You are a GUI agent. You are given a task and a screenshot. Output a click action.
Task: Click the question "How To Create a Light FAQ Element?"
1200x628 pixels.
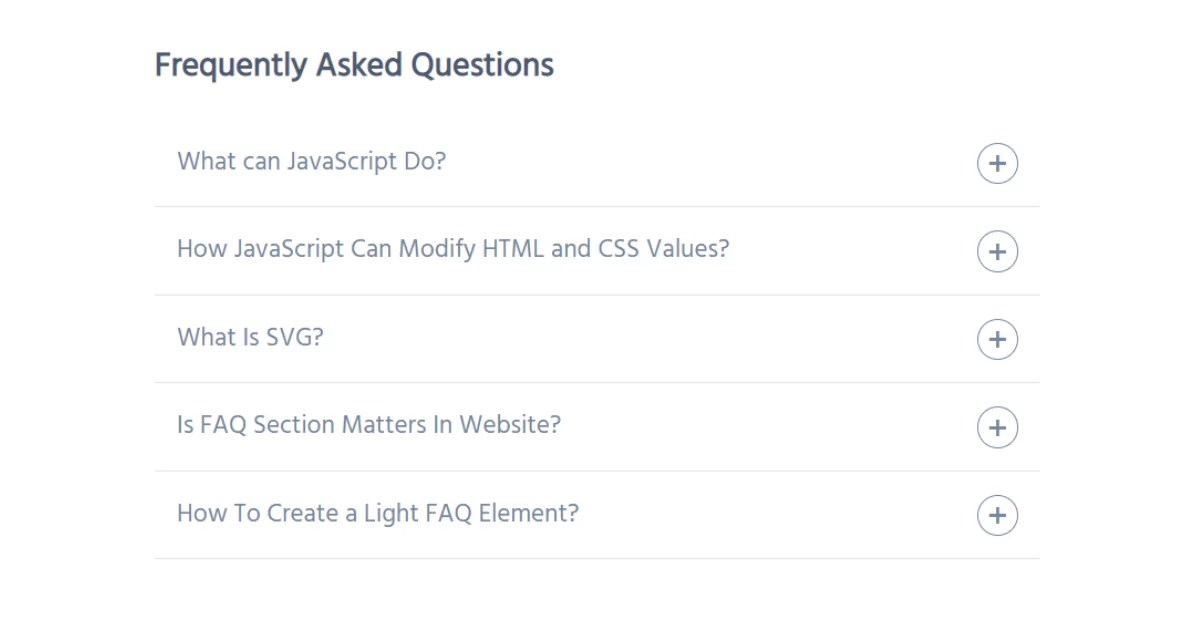click(378, 512)
